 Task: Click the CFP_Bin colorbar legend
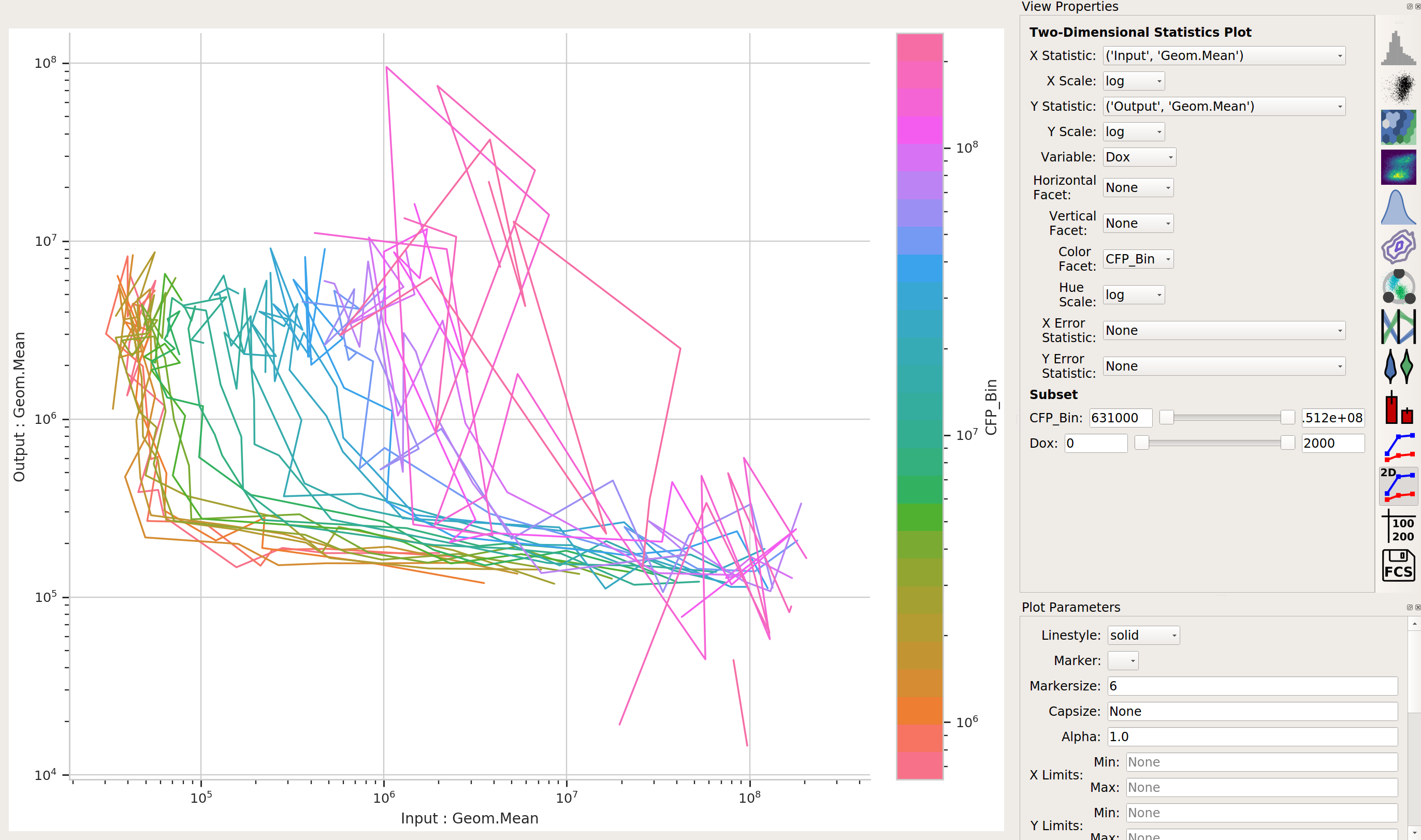click(x=919, y=406)
